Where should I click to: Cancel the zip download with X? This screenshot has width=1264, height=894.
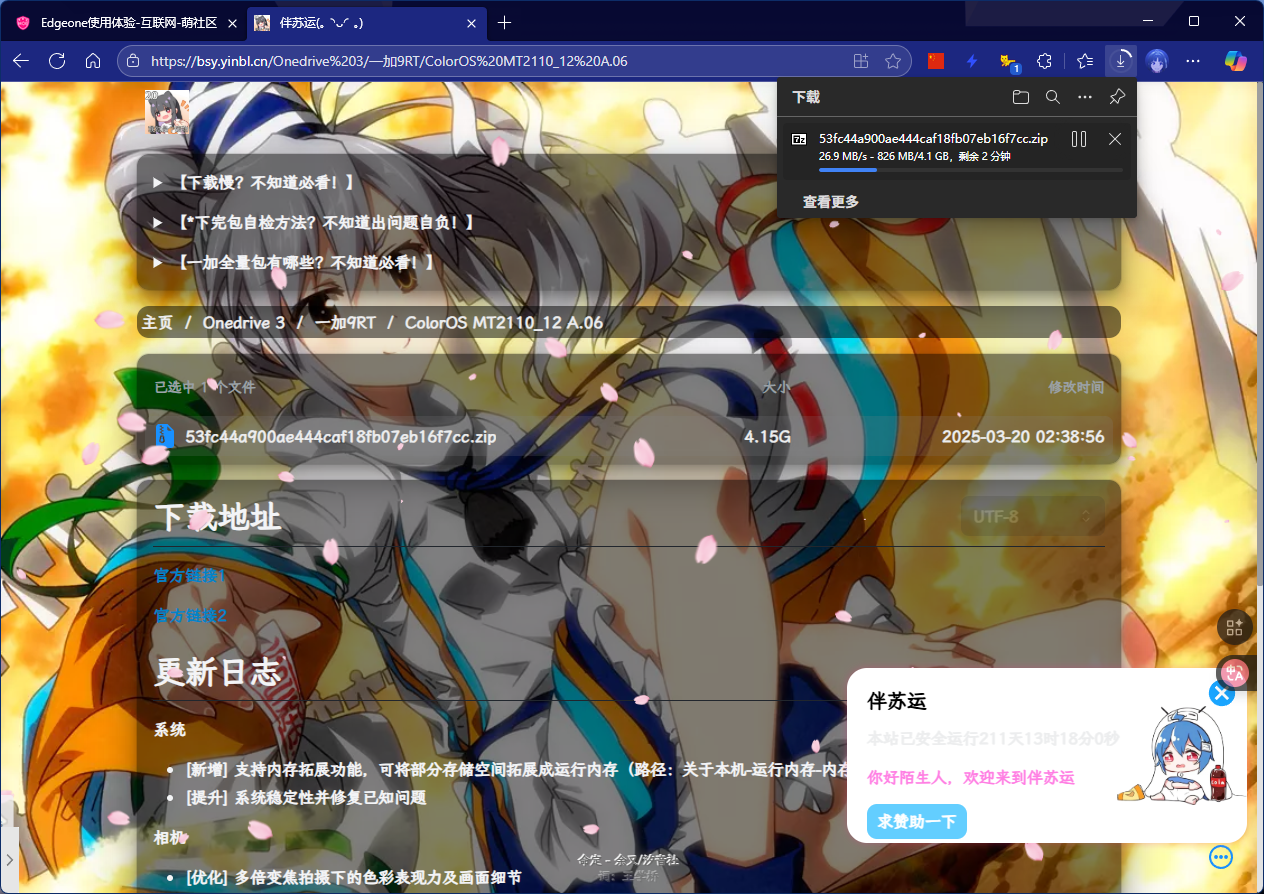(x=1115, y=139)
